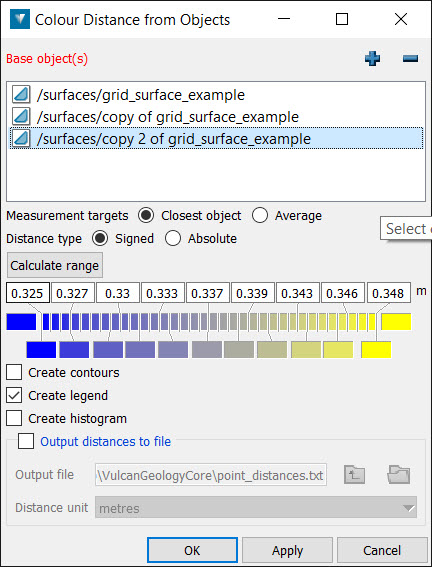Select the Average measurement target radio
The height and width of the screenshot is (567, 432).
pos(260,216)
